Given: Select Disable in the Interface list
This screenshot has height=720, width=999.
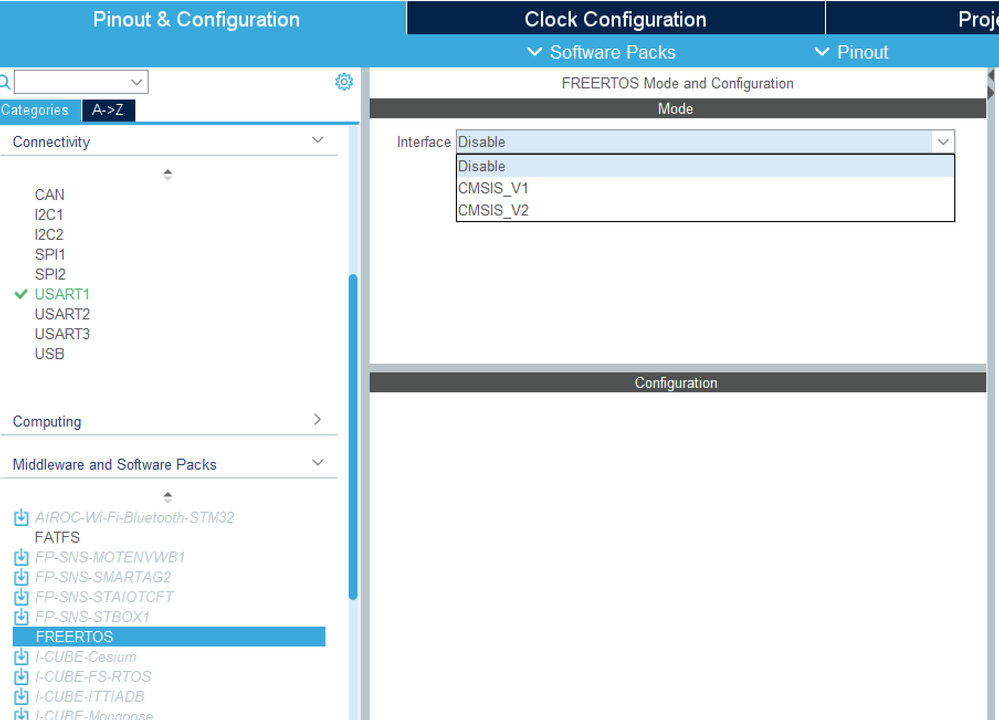Looking at the screenshot, I should [x=705, y=166].
